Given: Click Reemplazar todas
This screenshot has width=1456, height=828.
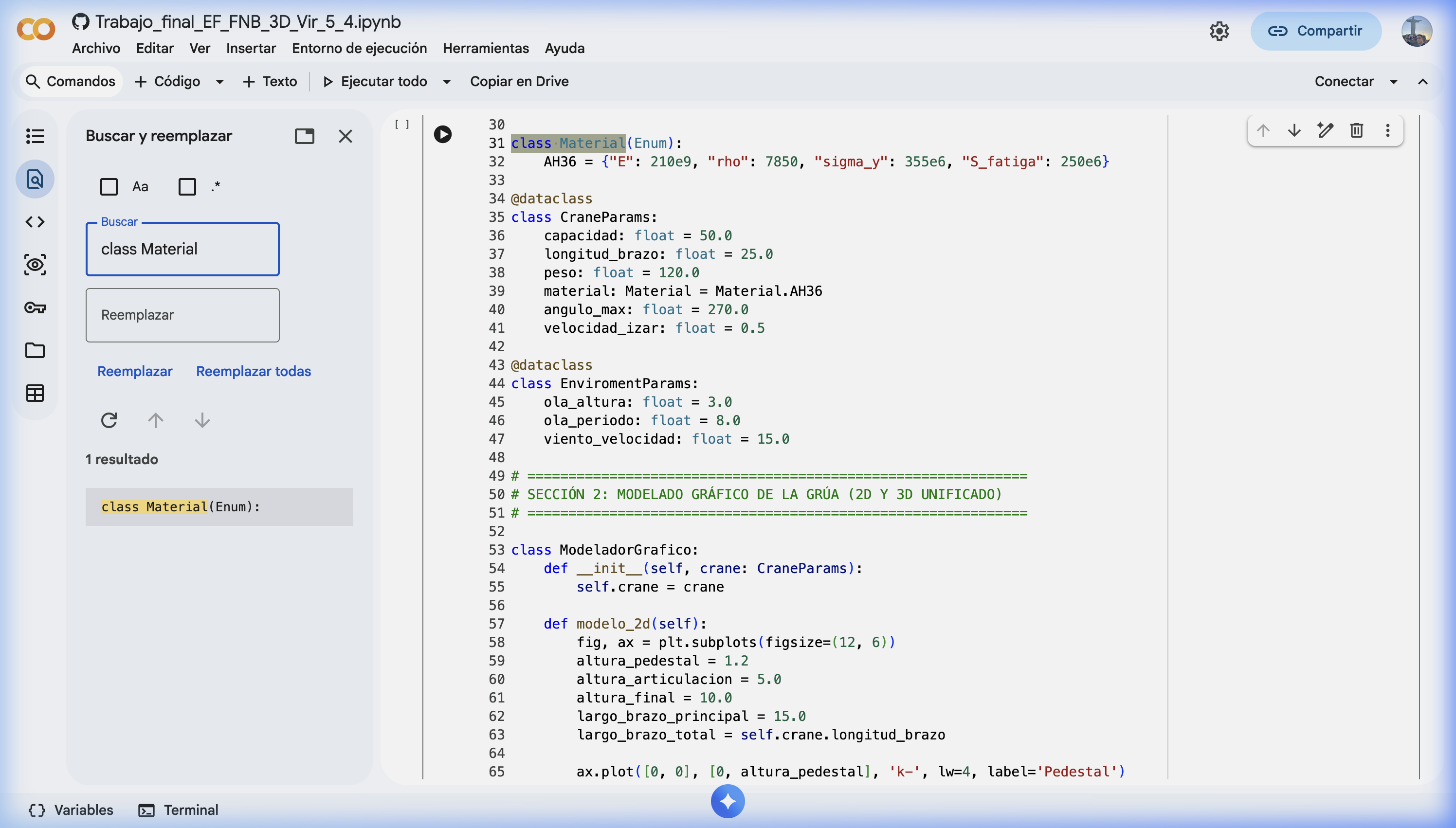Looking at the screenshot, I should tap(254, 371).
